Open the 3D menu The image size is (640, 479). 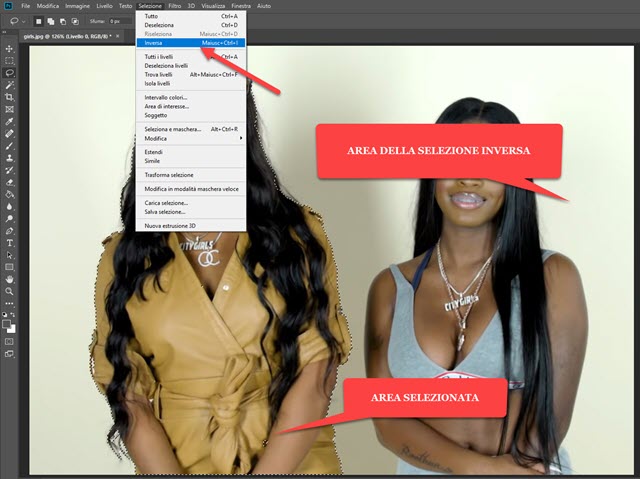191,6
